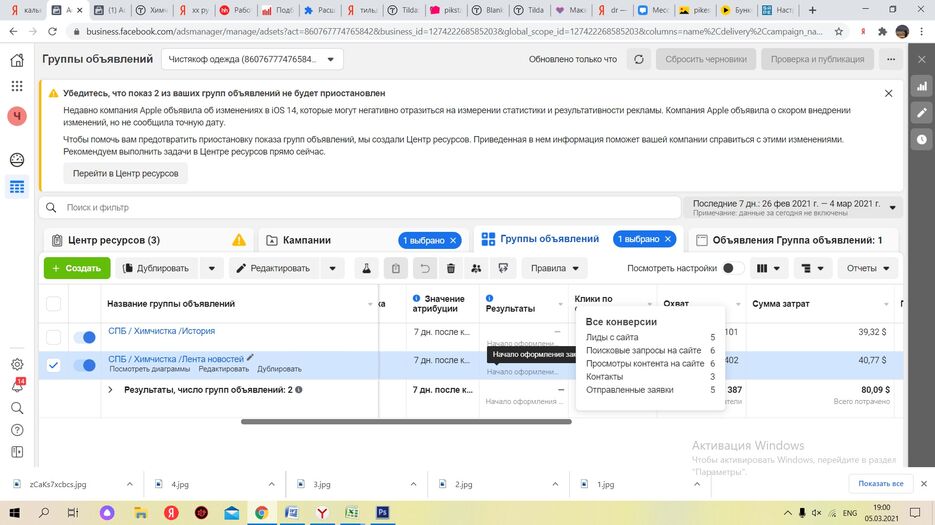Click the red account avatar in sidebar
Image resolution: width=935 pixels, height=525 pixels.
[x=17, y=116]
